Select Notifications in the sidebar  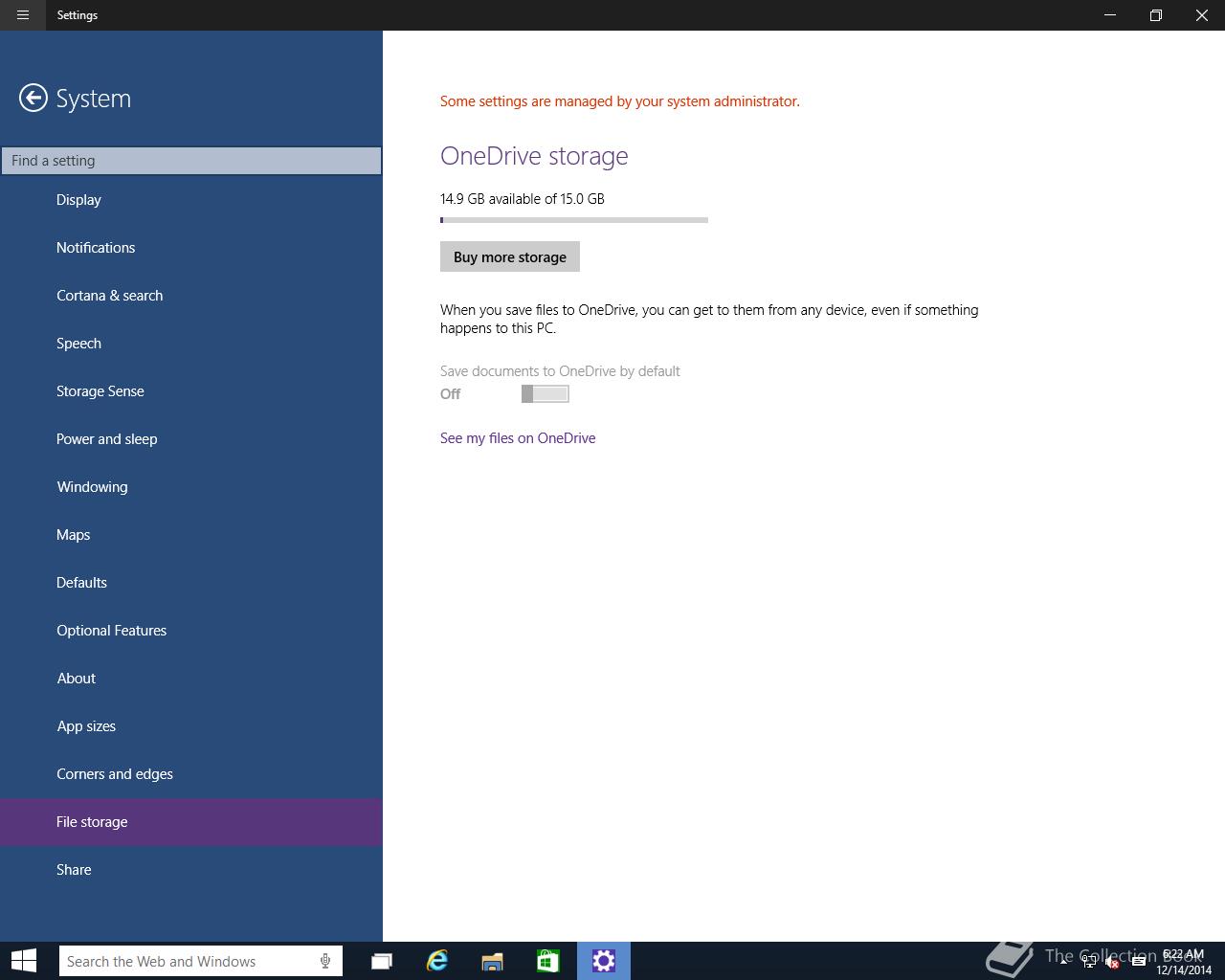[x=191, y=248]
